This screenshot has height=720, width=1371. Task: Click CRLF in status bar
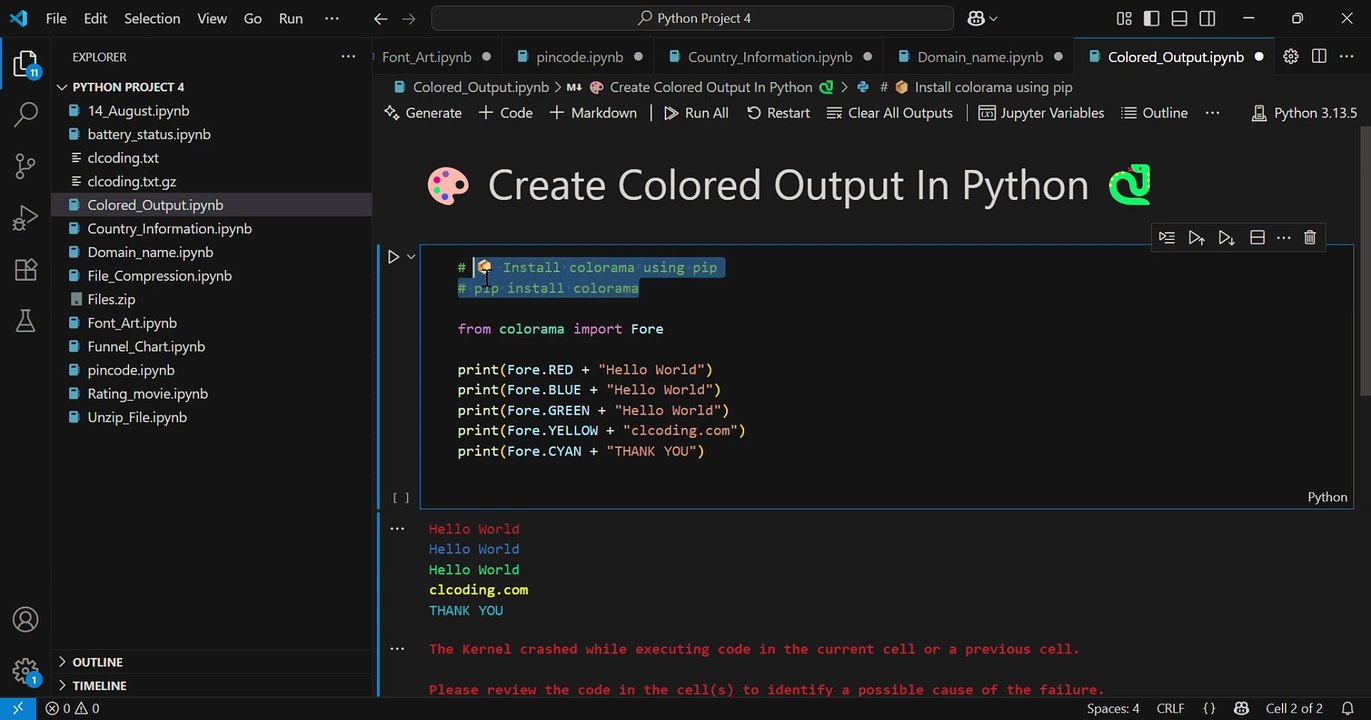1170,709
